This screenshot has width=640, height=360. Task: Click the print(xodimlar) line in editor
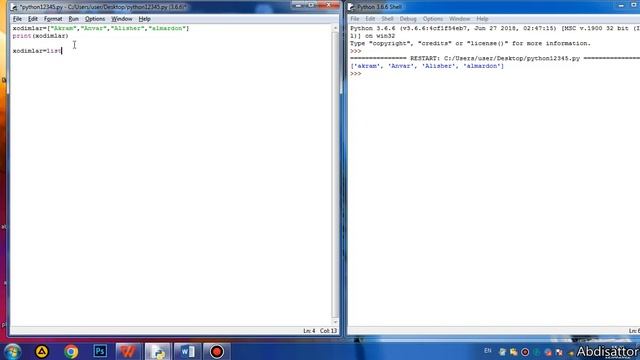(40, 36)
